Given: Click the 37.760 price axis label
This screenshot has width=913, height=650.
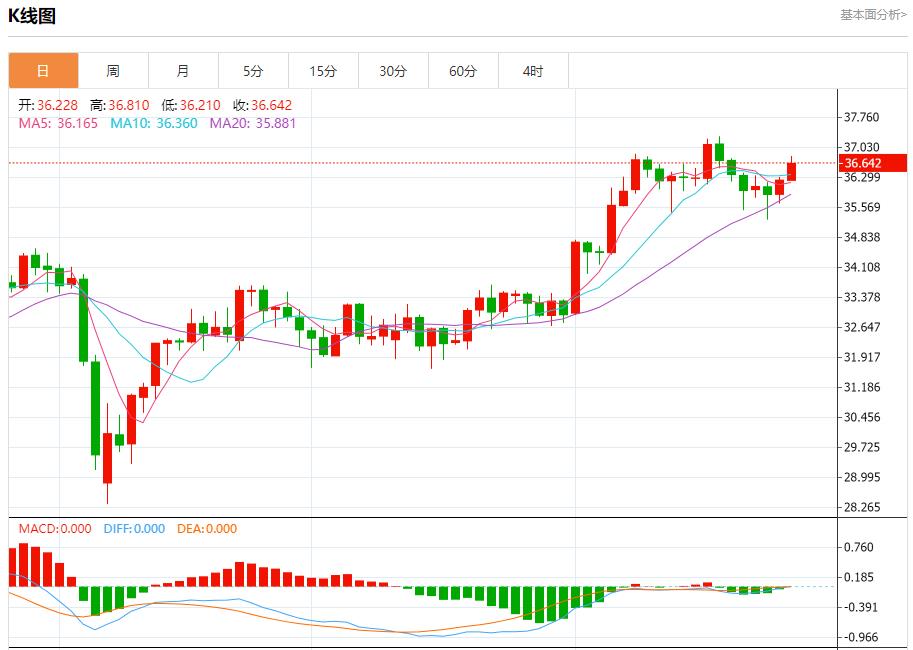Looking at the screenshot, I should 861,117.
